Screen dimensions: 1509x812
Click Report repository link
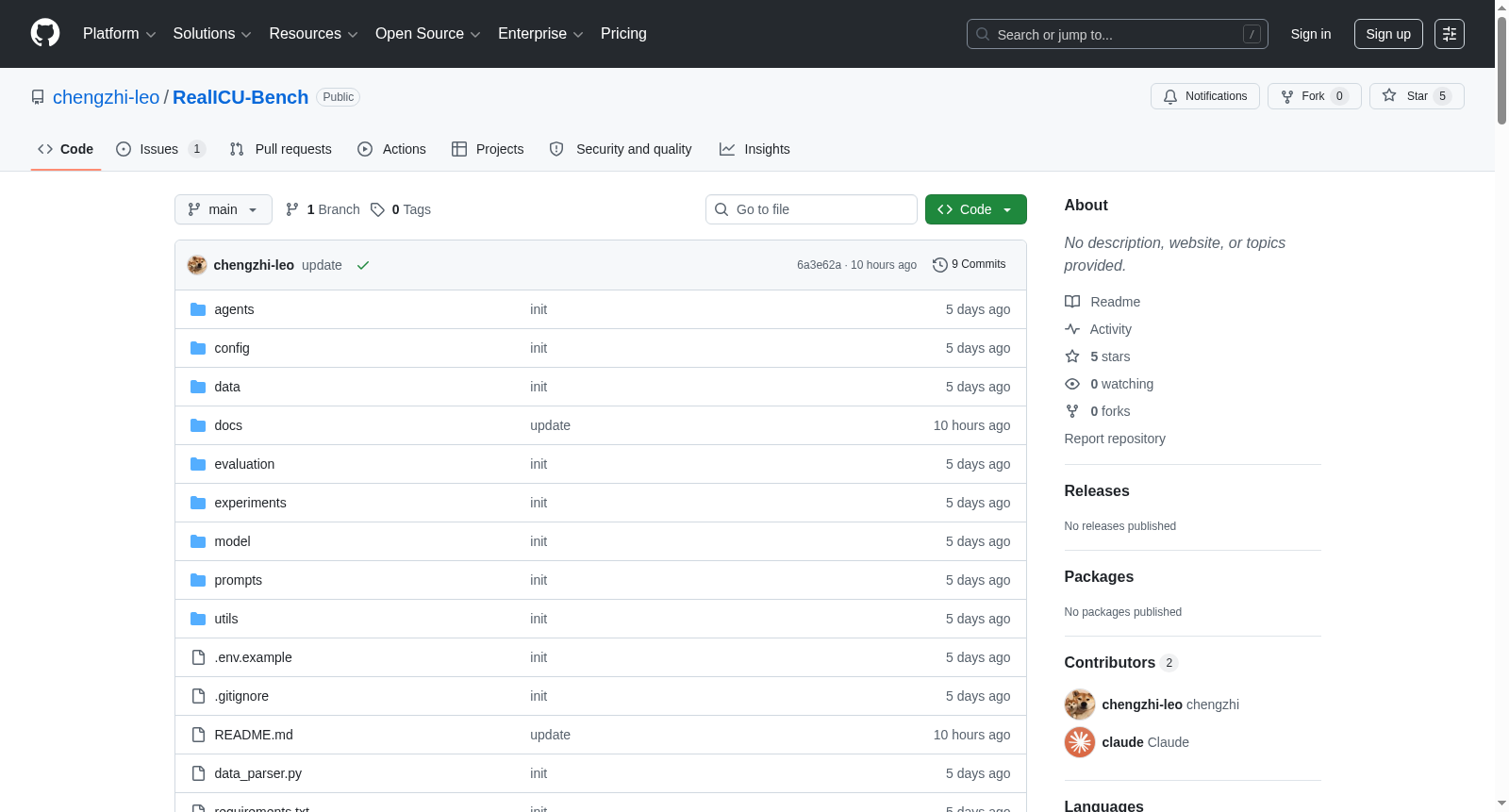point(1115,439)
